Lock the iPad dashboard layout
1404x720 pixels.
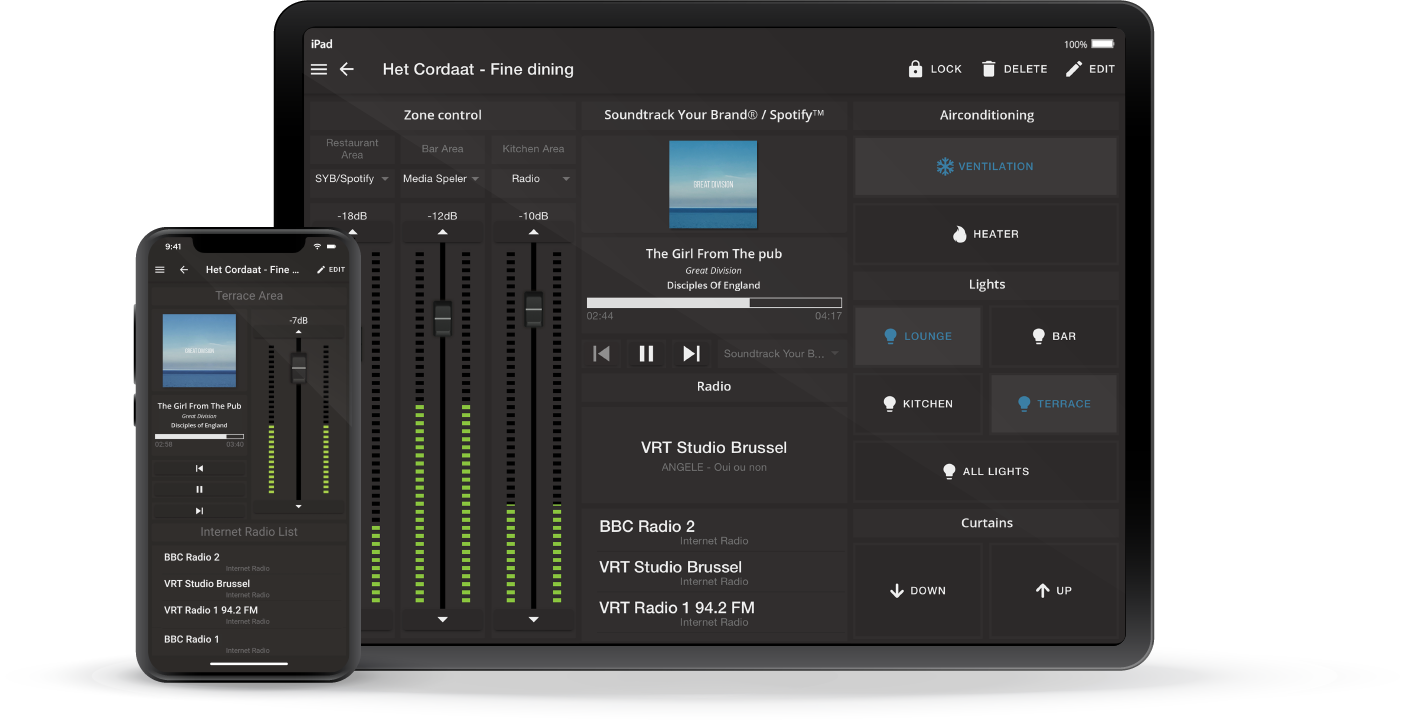(934, 69)
